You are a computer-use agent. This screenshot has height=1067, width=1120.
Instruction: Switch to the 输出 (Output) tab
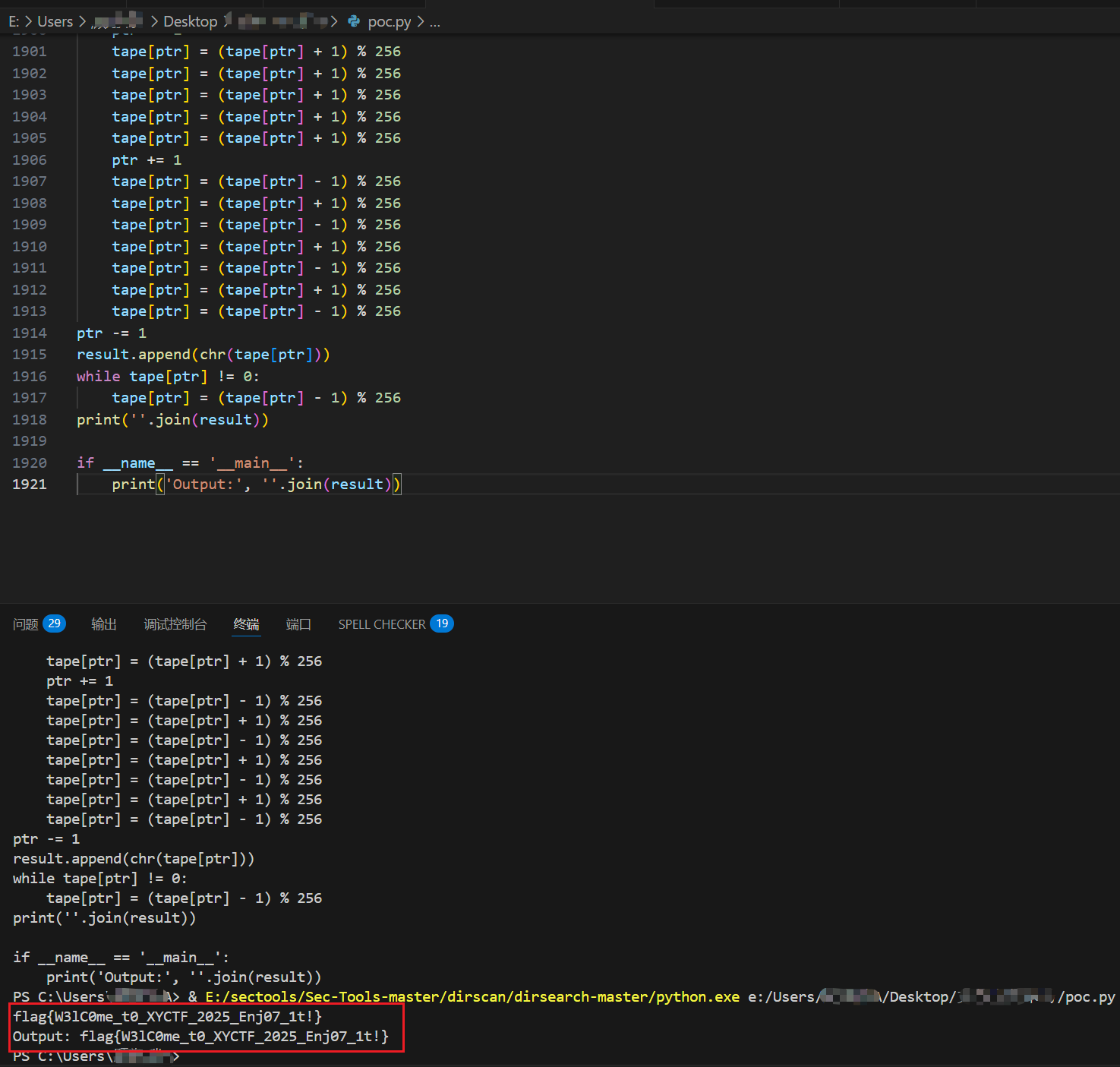[x=104, y=624]
